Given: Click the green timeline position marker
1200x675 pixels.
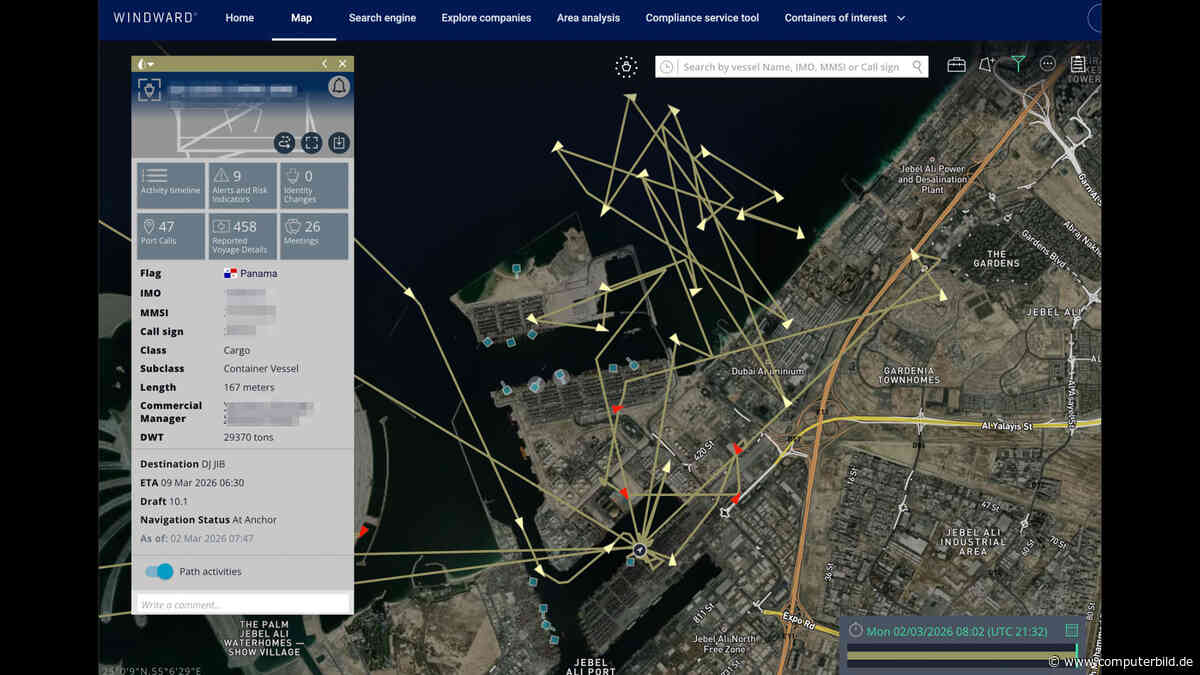Looking at the screenshot, I should tap(1076, 655).
